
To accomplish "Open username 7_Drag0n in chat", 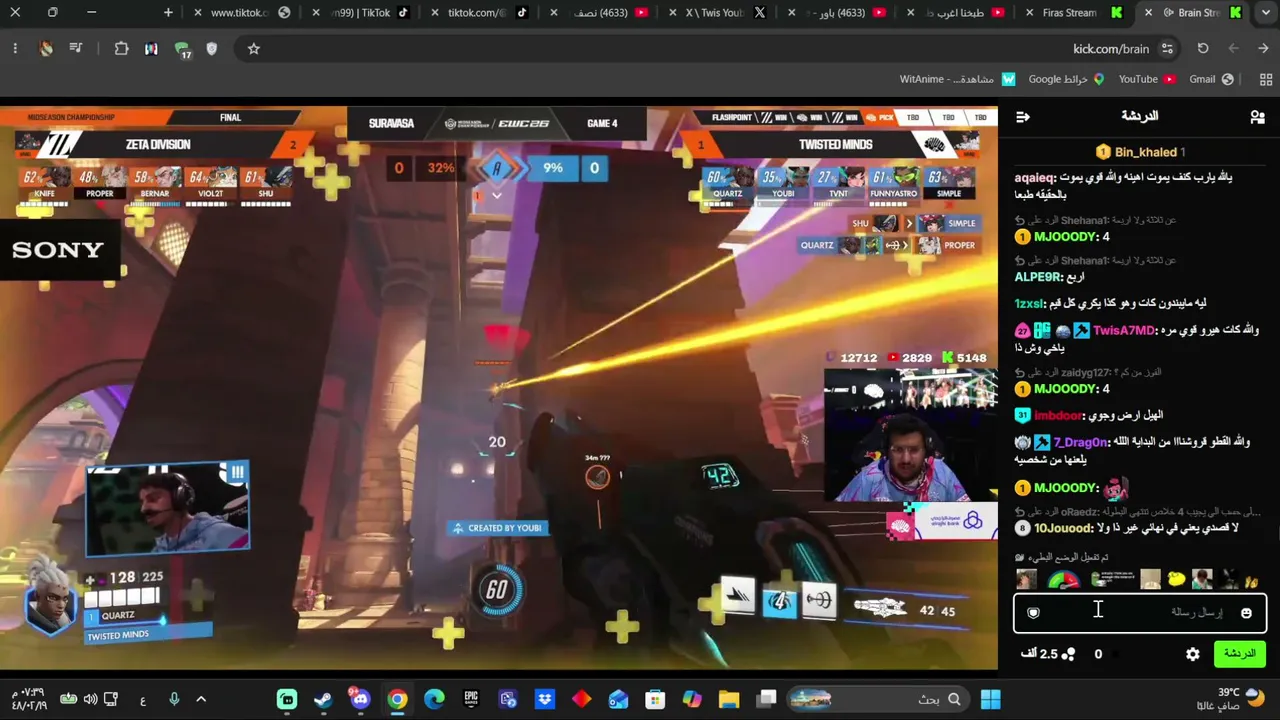I will pos(1081,442).
